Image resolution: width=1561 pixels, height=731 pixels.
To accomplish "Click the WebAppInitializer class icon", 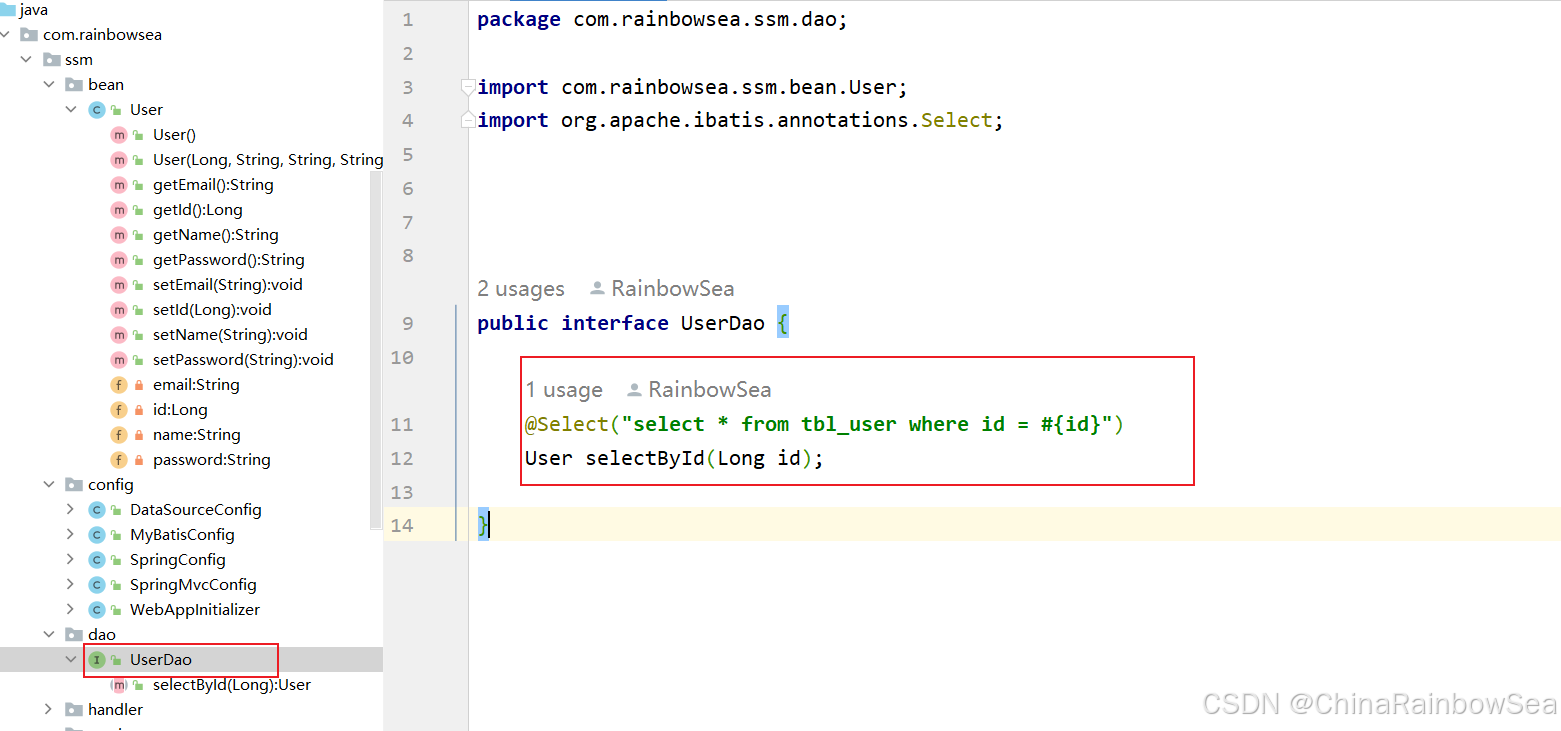I will pos(97,610).
